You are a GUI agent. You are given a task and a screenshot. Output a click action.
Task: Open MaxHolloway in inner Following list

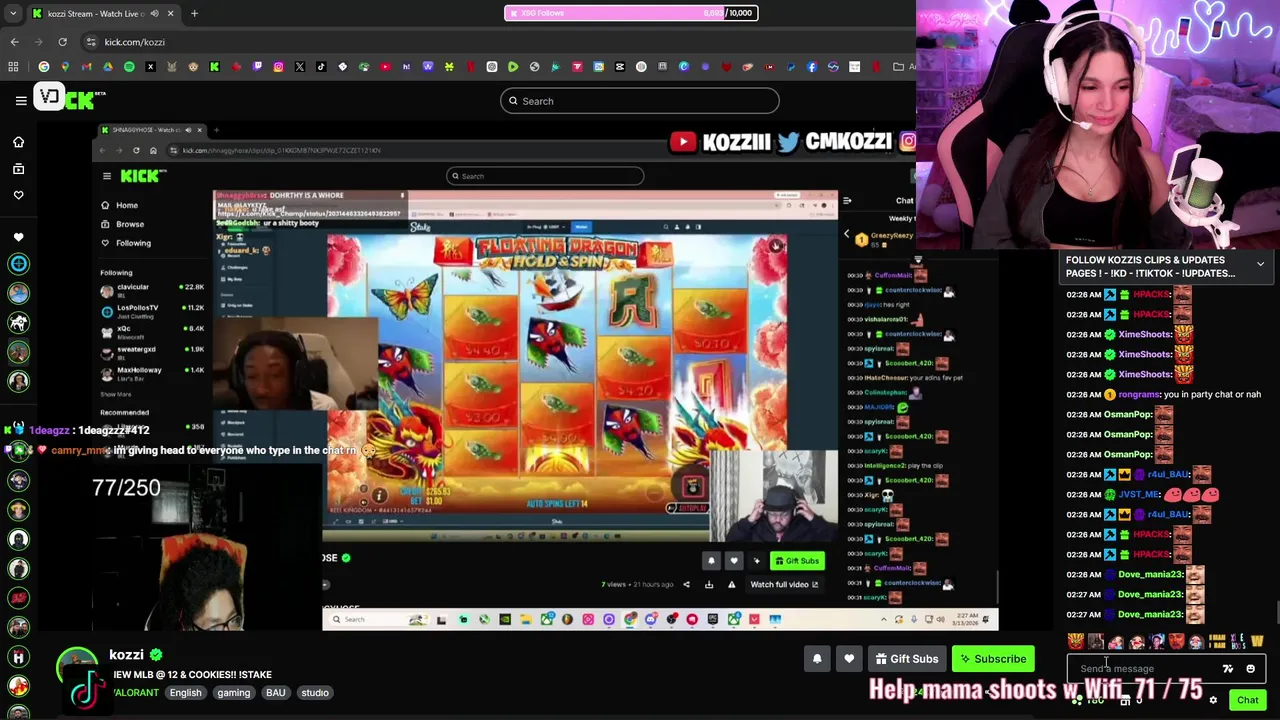point(152,374)
